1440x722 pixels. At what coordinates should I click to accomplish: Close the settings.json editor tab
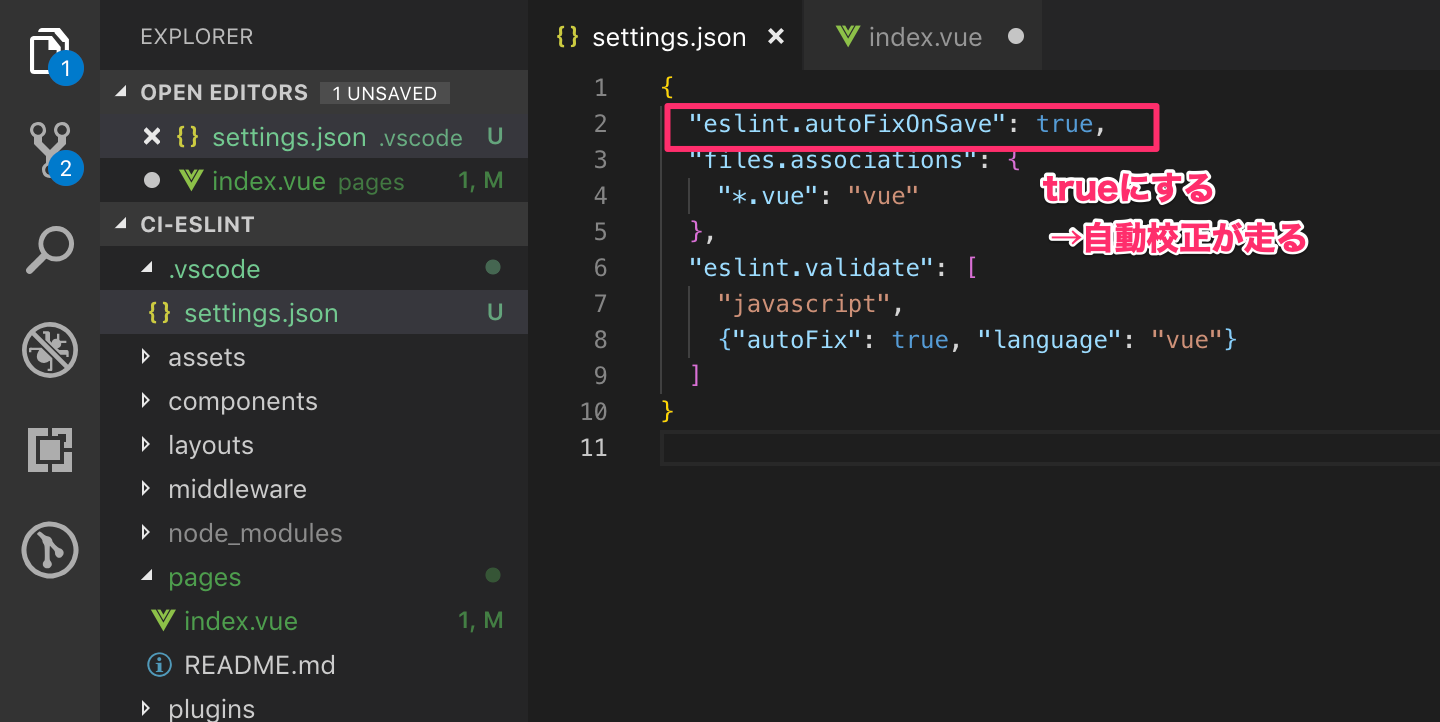click(775, 37)
